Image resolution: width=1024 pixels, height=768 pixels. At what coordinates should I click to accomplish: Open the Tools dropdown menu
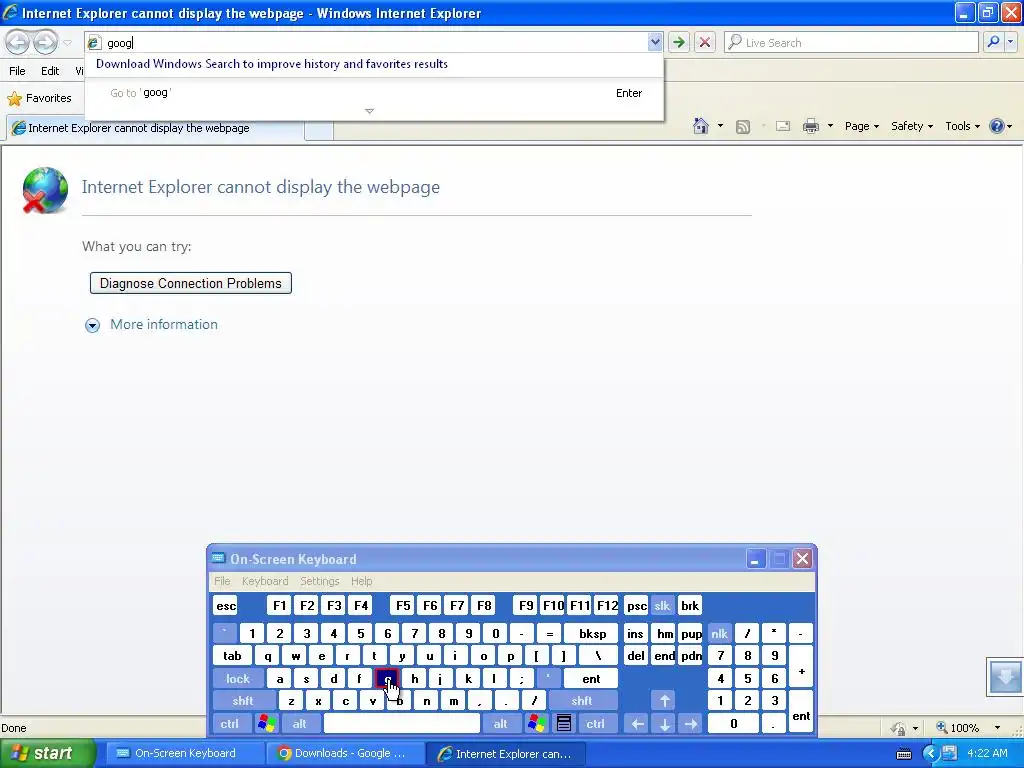[x=962, y=126]
